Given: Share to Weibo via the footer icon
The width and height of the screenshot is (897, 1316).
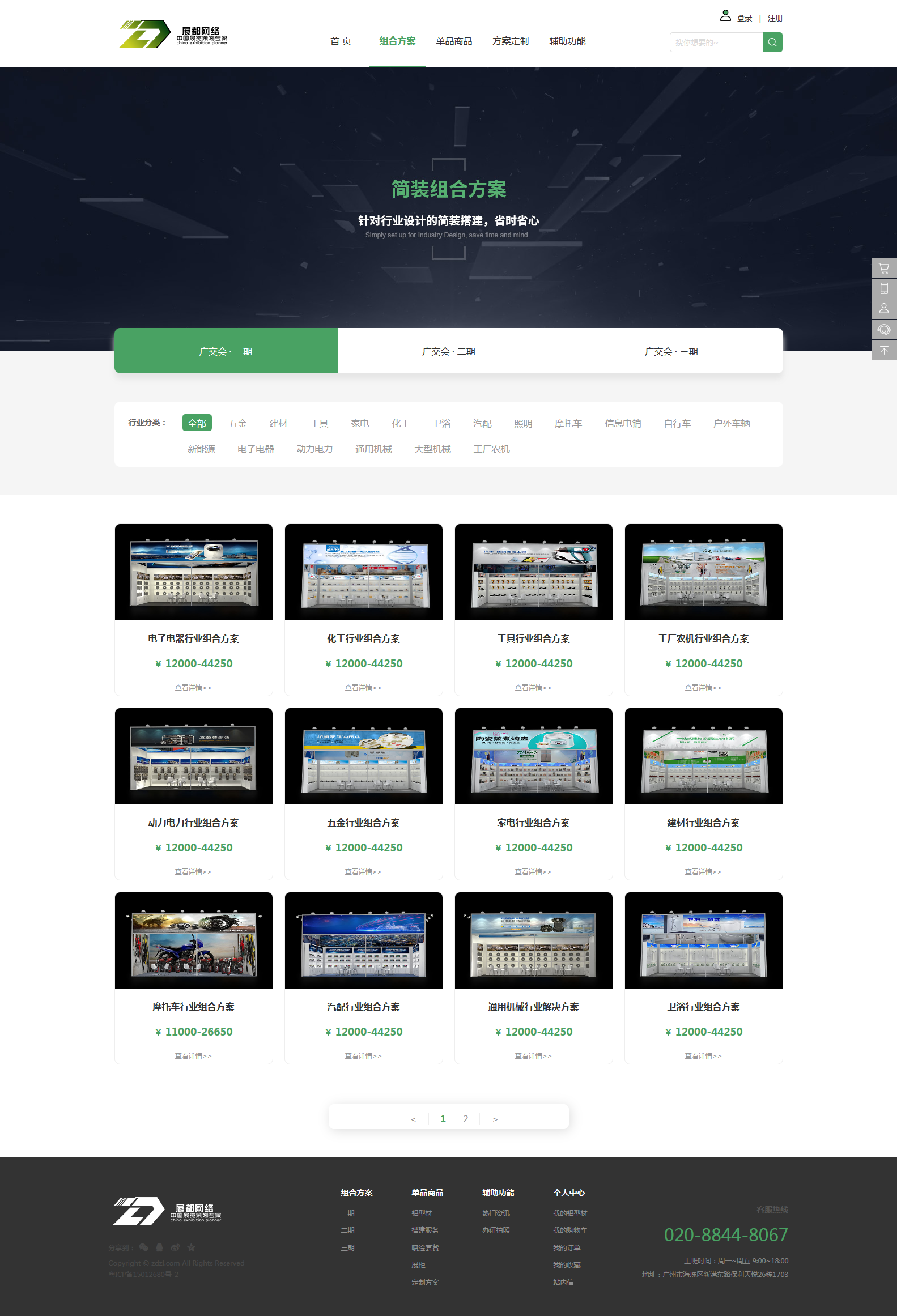Looking at the screenshot, I should (x=176, y=1247).
